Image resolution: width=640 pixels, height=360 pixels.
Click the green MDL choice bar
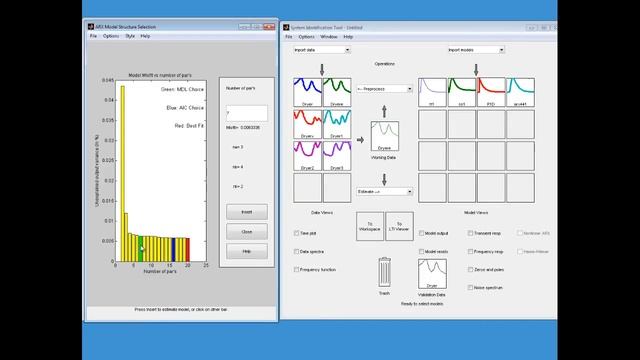[x=141, y=249]
